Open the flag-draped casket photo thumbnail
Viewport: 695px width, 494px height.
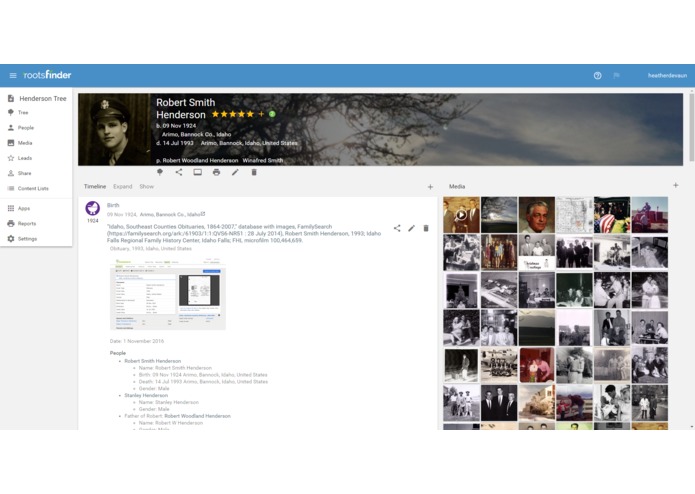pyautogui.click(x=612, y=215)
